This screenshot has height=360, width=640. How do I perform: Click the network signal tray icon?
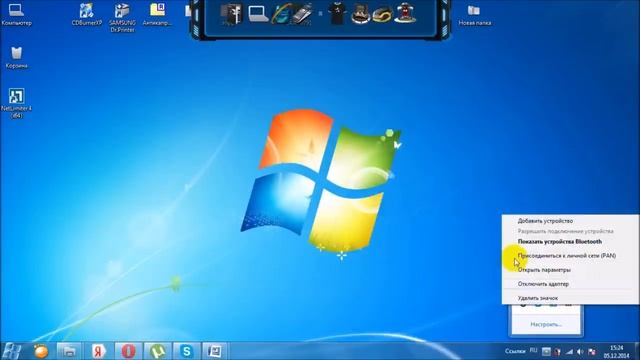tap(569, 352)
